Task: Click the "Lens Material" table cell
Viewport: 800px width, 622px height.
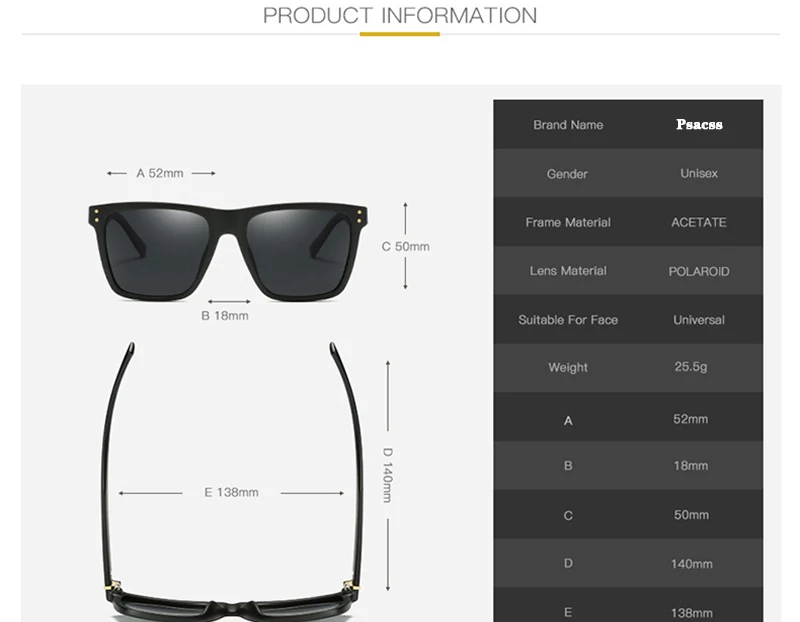Action: coord(568,271)
